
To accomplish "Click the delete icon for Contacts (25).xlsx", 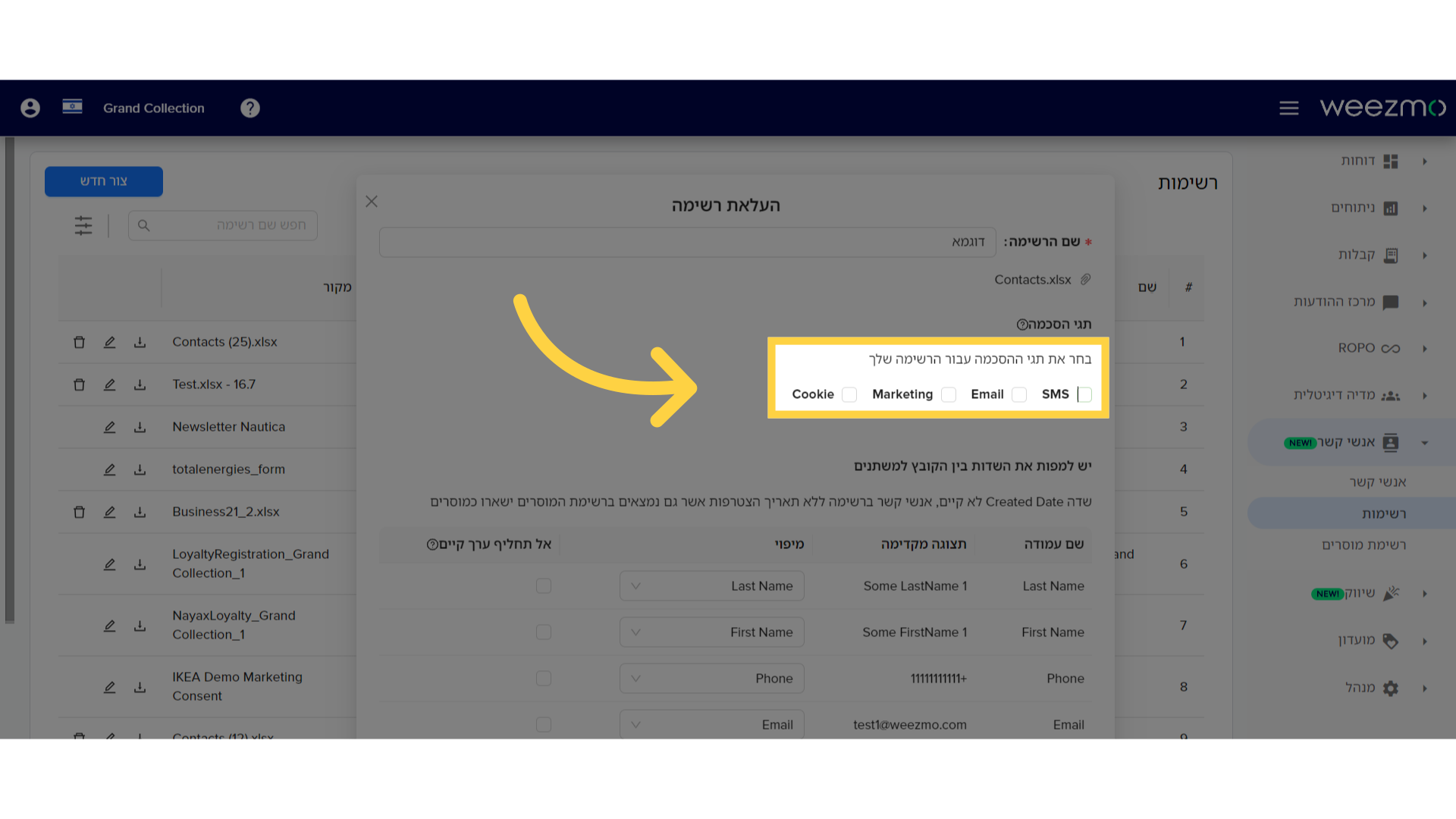I will tap(79, 342).
